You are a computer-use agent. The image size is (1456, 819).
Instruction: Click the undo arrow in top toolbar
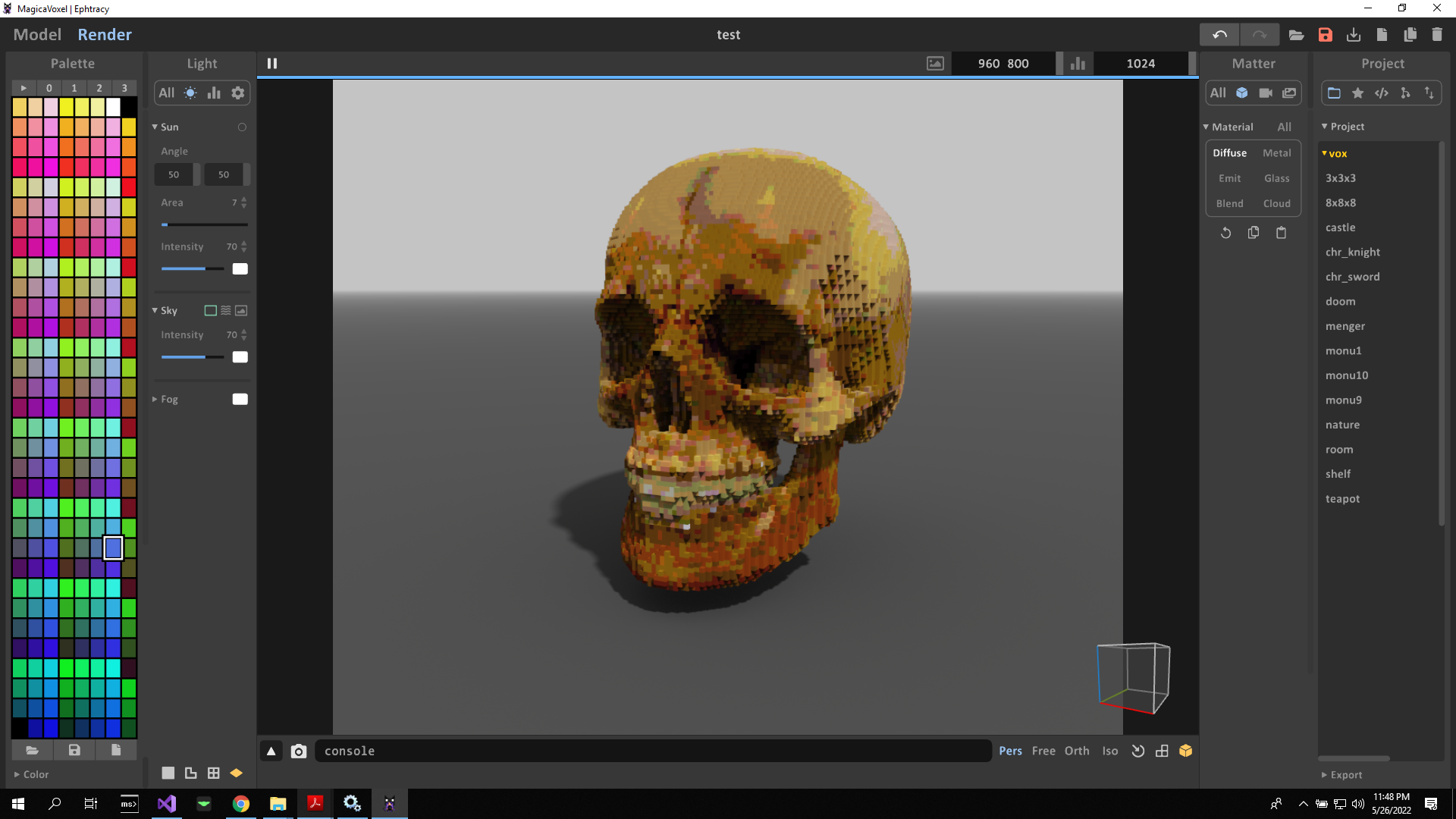click(1219, 35)
